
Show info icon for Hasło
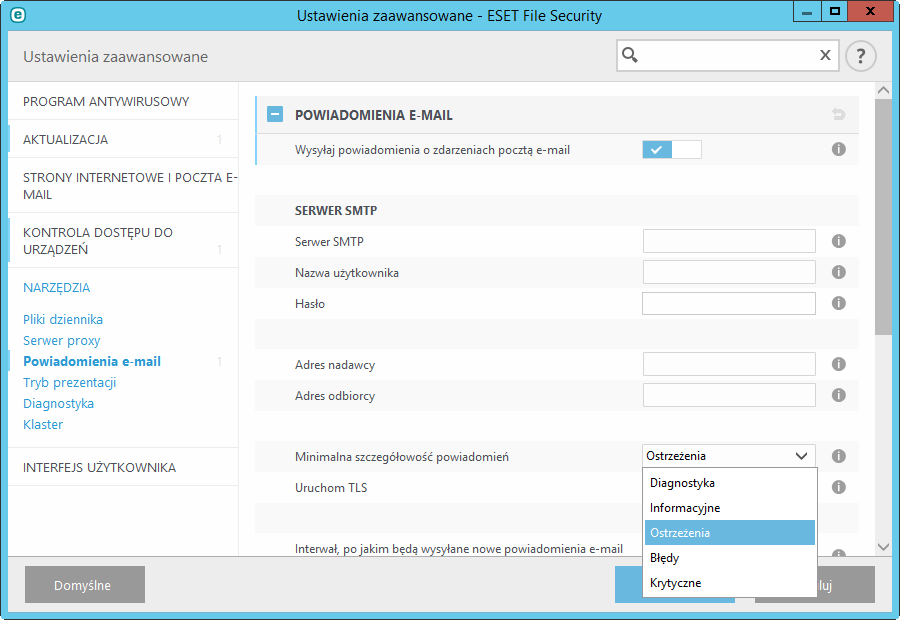click(839, 303)
